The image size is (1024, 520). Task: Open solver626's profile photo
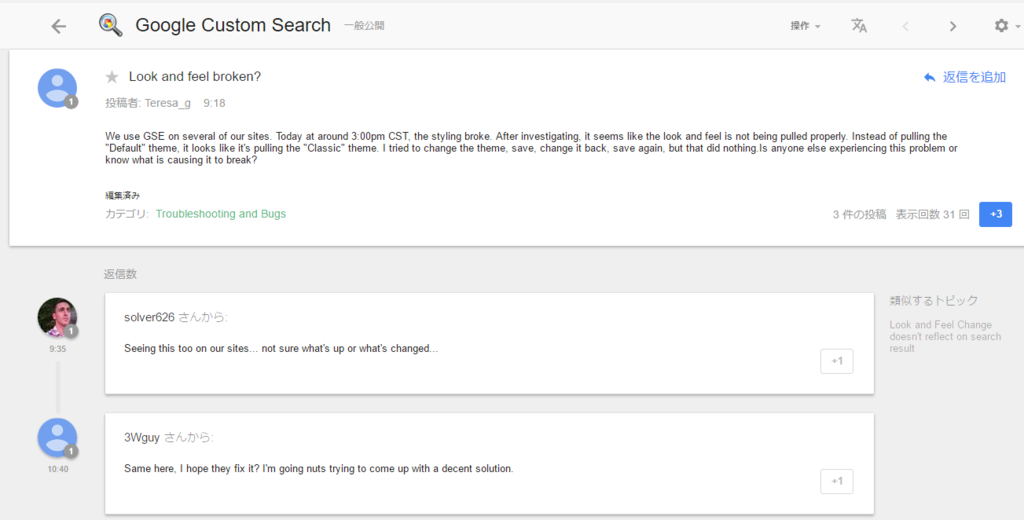[x=57, y=317]
